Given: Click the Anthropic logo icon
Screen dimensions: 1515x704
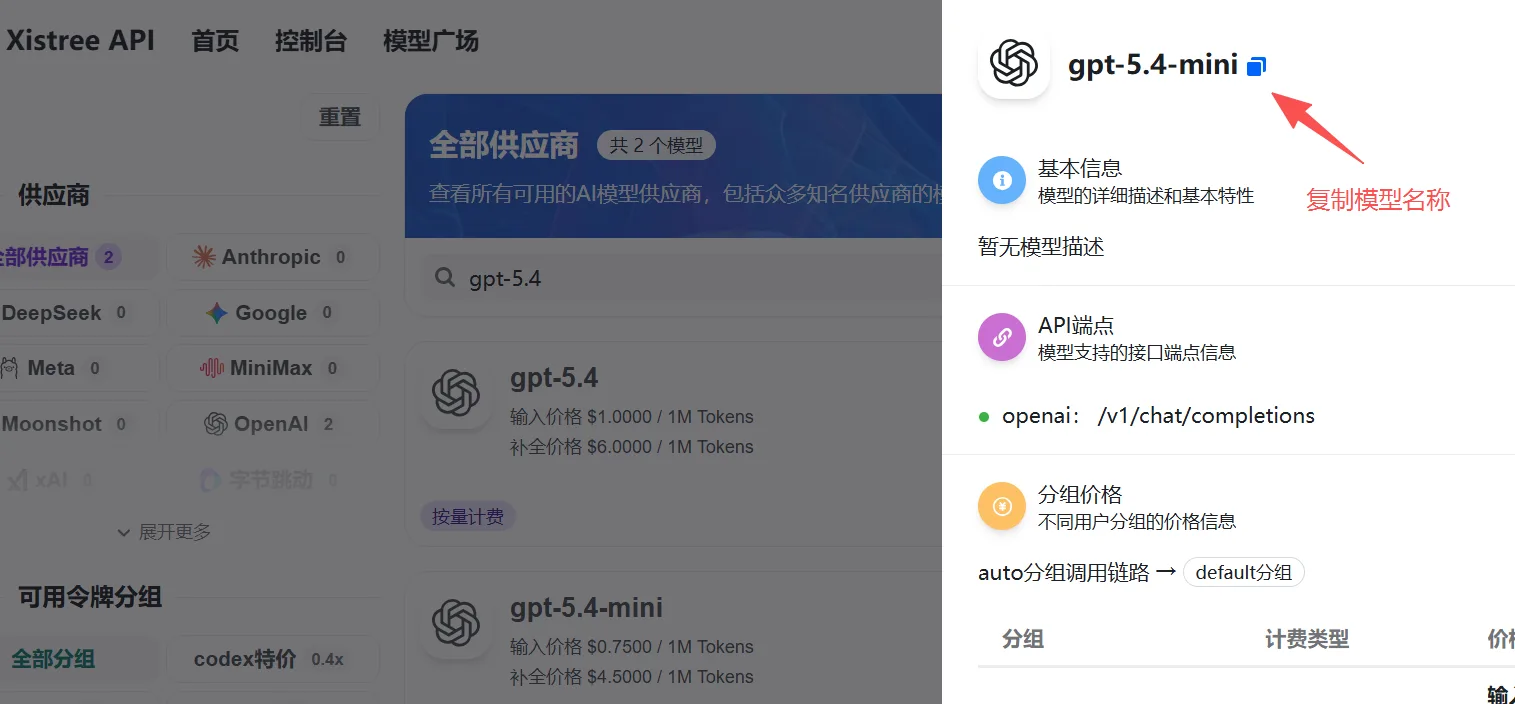Looking at the screenshot, I should click(x=204, y=257).
